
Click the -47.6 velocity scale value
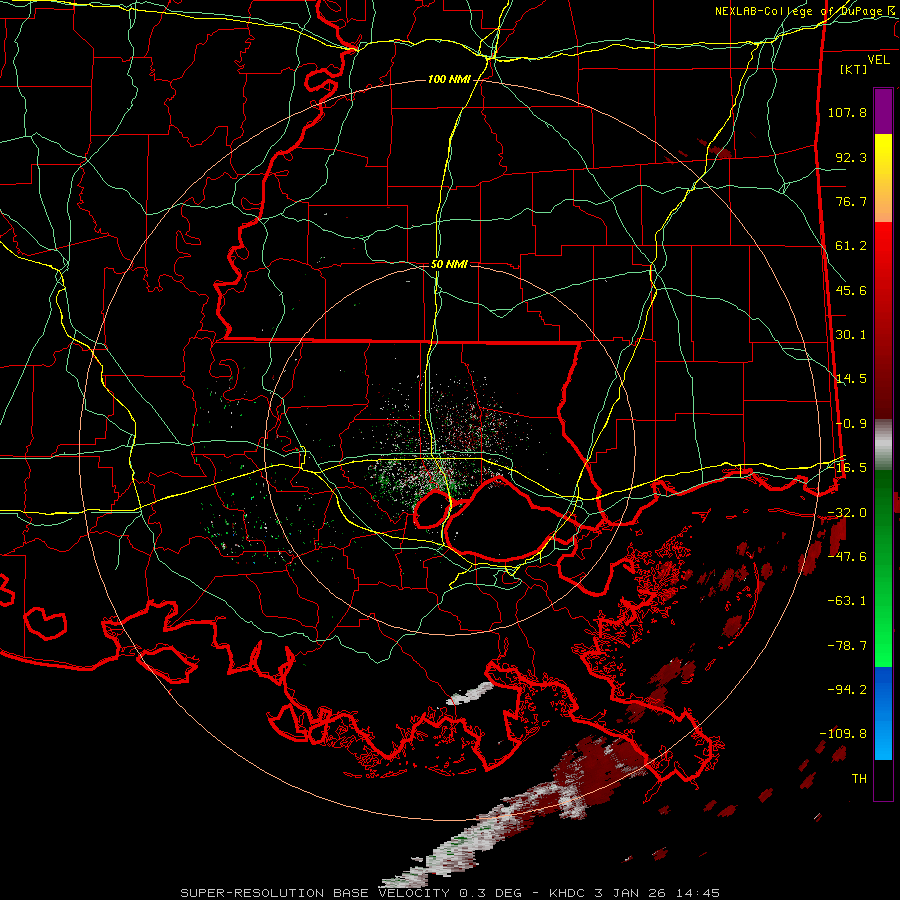(x=847, y=557)
